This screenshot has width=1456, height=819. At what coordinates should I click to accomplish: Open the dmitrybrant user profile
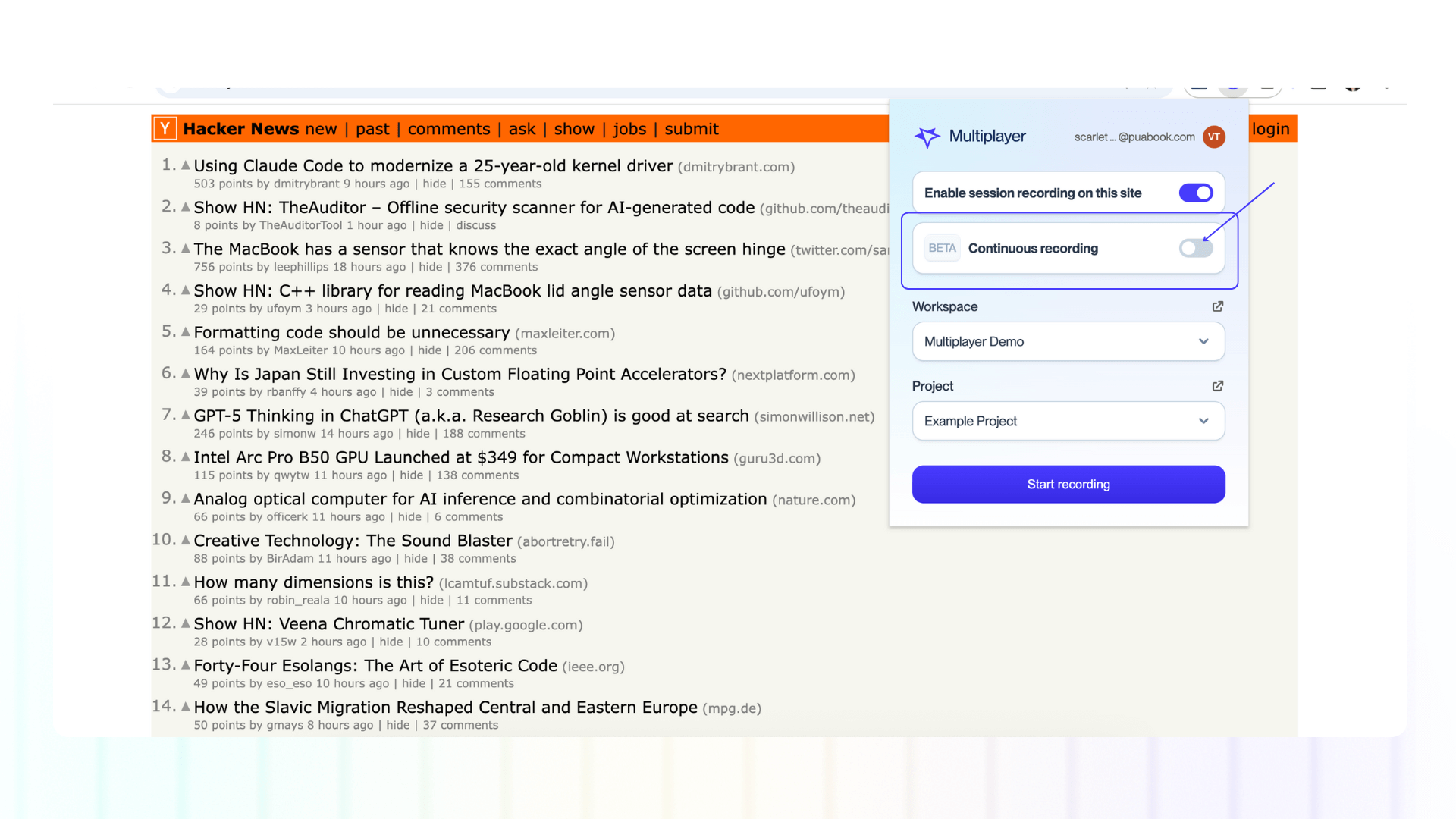(306, 184)
